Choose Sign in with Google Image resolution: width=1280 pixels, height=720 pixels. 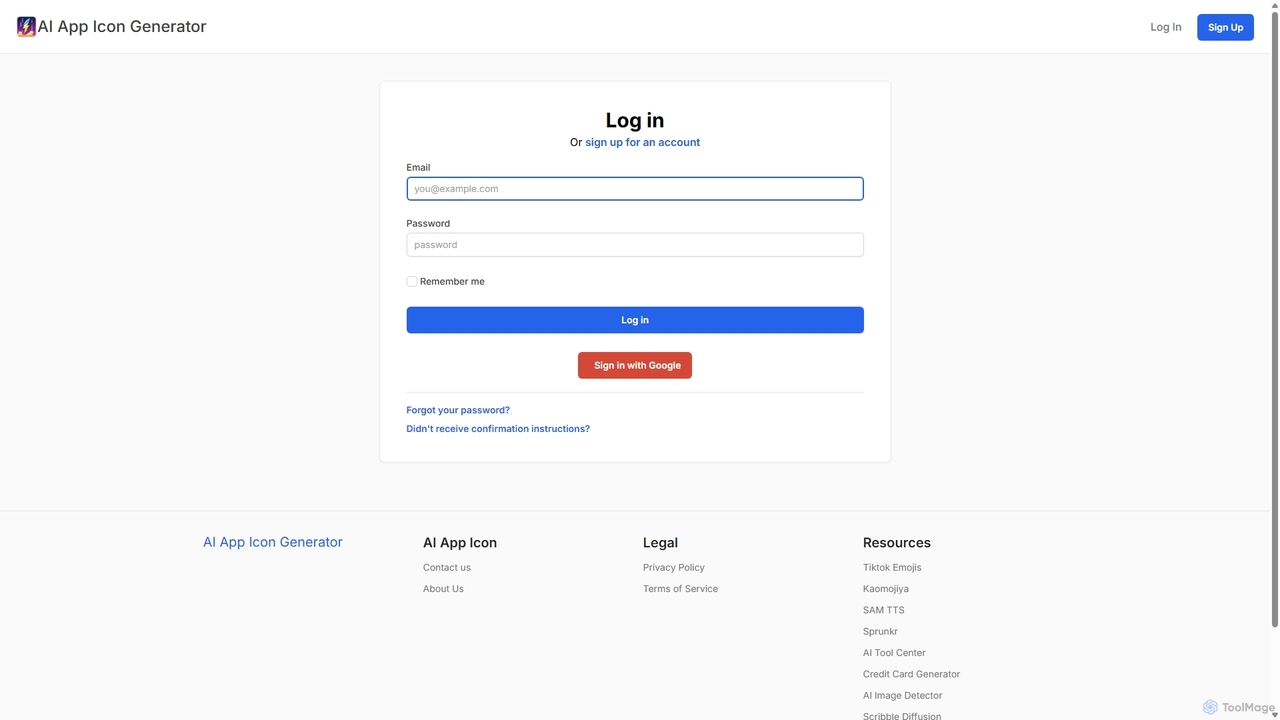pos(635,365)
